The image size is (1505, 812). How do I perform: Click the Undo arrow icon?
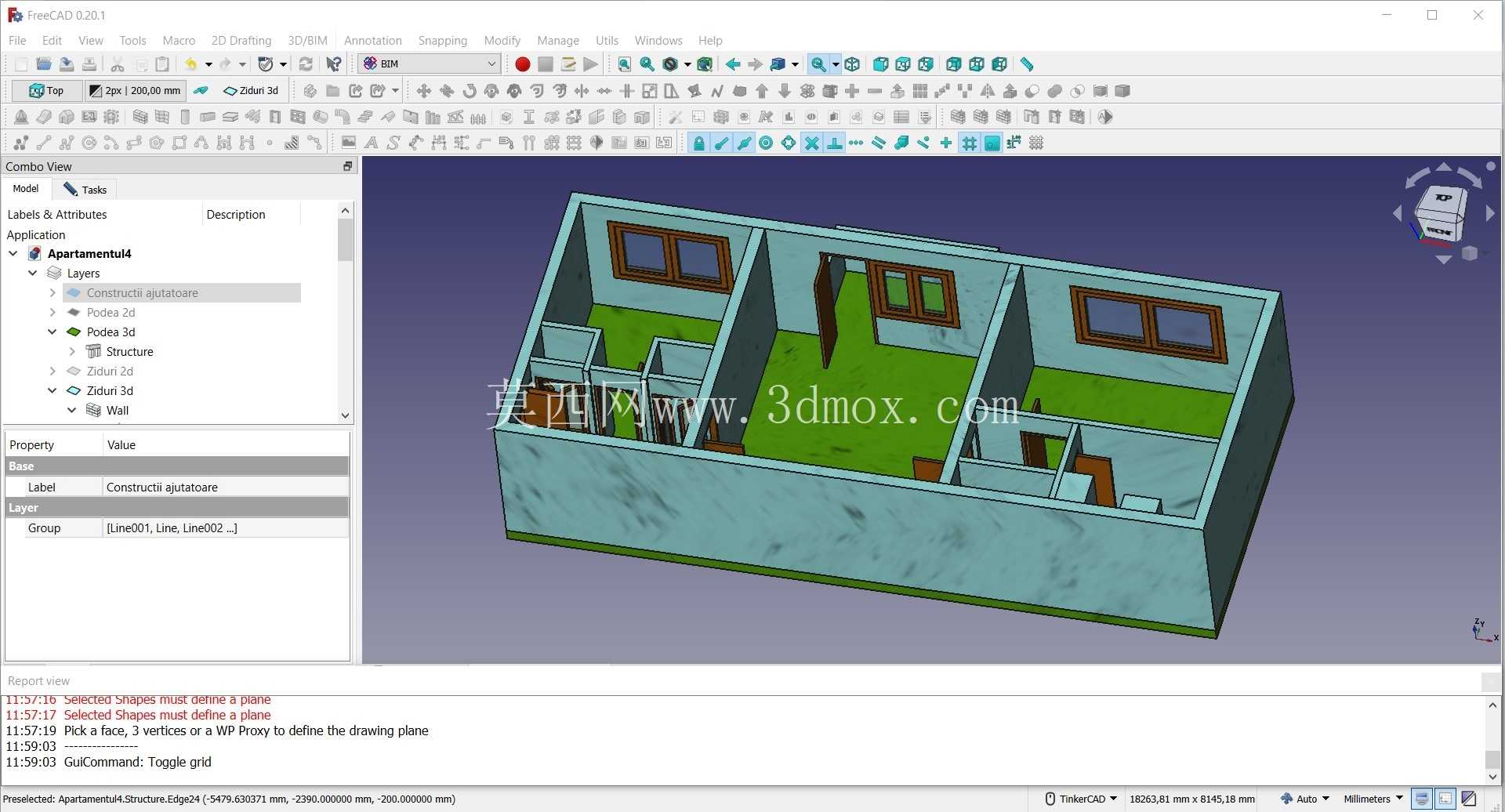point(190,64)
